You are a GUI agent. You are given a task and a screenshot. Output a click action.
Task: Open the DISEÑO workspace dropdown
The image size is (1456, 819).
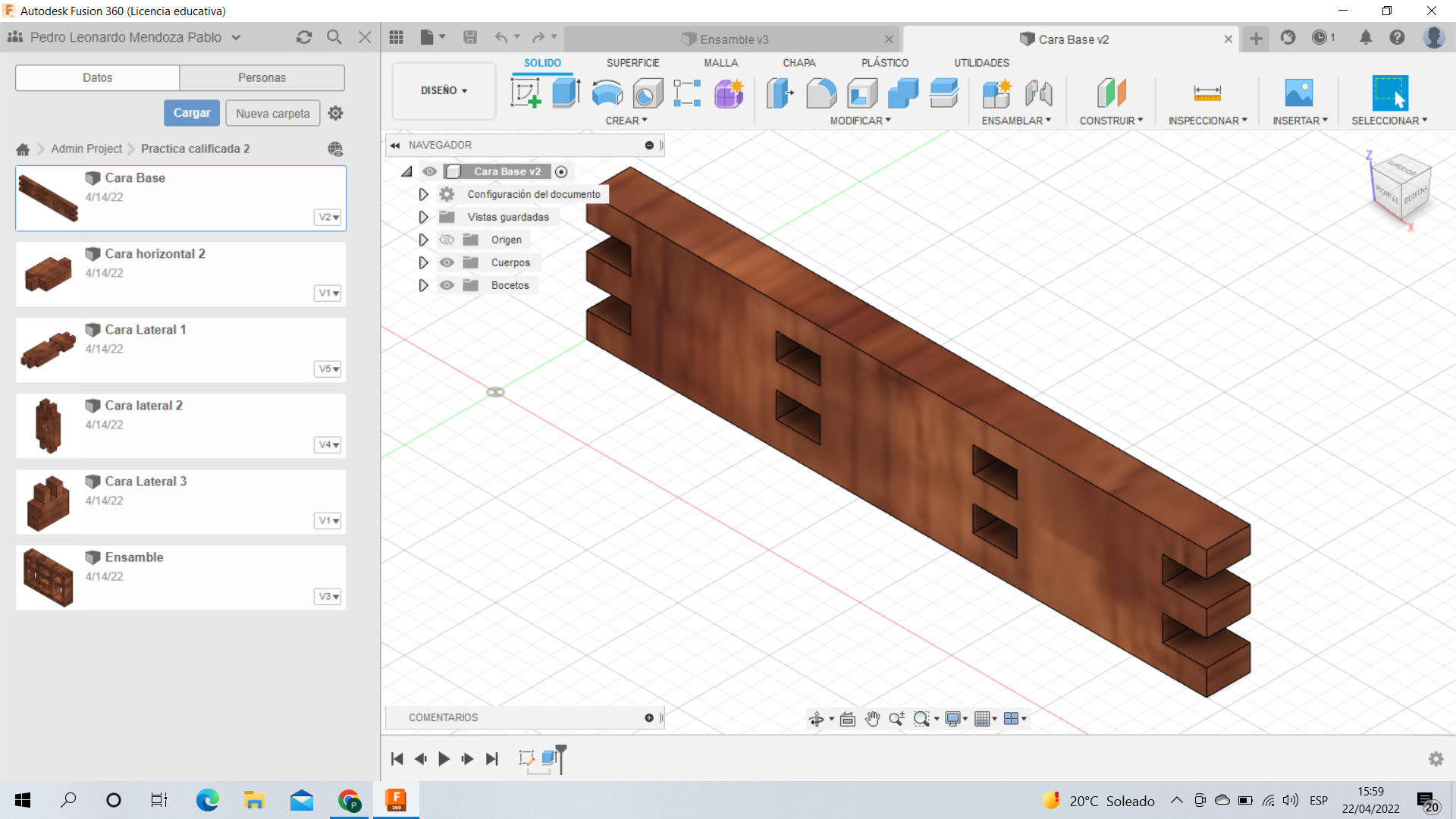point(444,90)
